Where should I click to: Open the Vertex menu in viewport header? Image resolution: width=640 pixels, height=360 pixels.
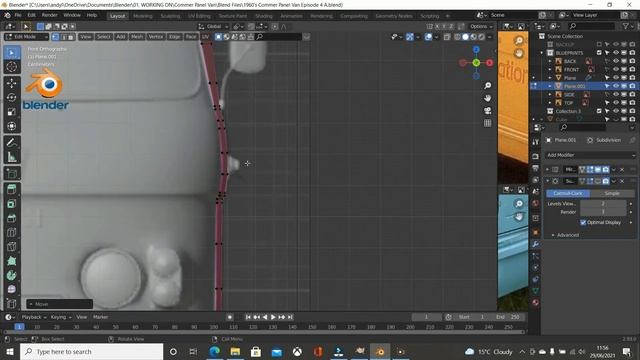[x=156, y=37]
